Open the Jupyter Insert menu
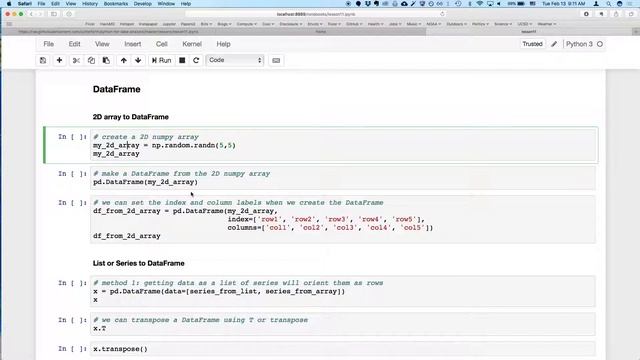 [x=133, y=44]
